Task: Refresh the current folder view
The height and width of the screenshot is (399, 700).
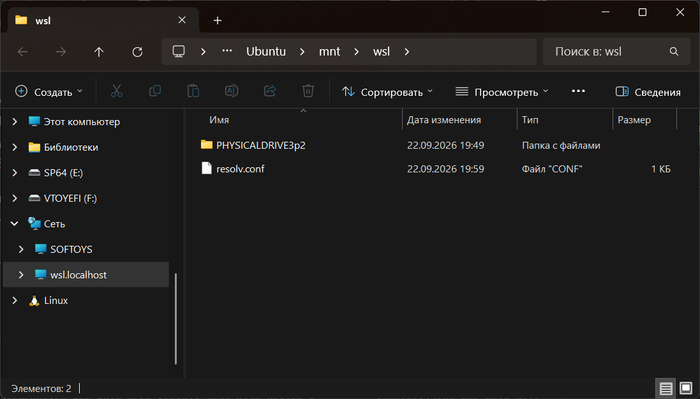Action: (x=137, y=52)
